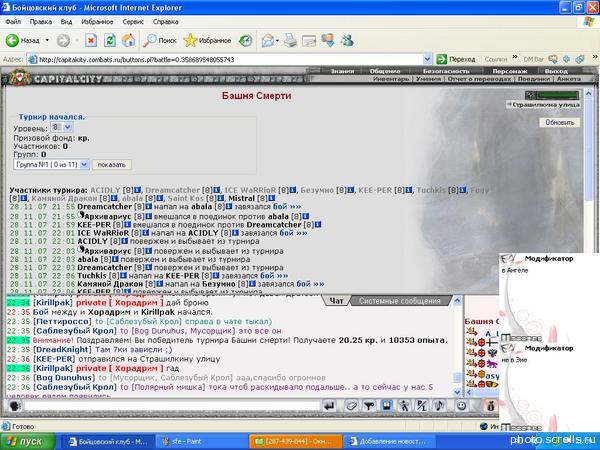Open the Файл menu
The height and width of the screenshot is (450, 600).
pyautogui.click(x=13, y=22)
